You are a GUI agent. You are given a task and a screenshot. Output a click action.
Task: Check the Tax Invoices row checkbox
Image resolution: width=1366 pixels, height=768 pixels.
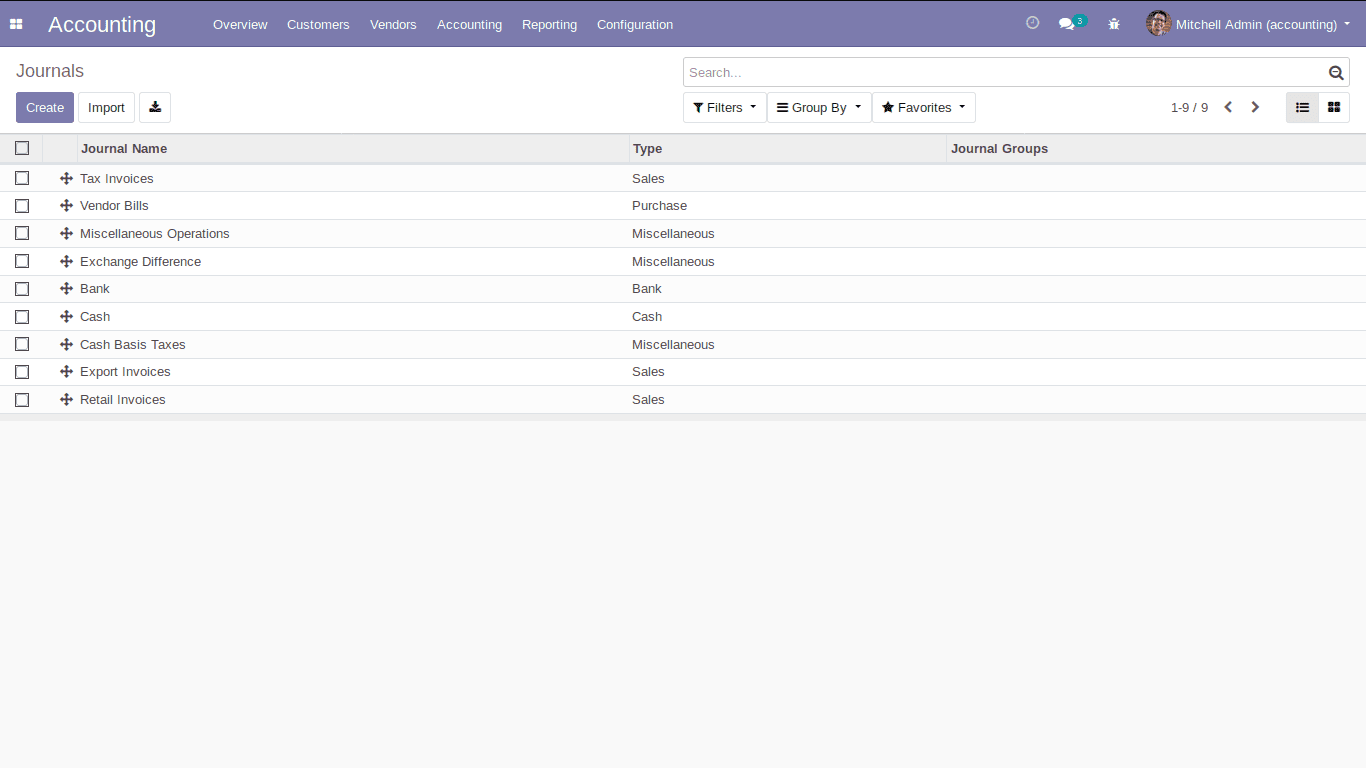(22, 178)
